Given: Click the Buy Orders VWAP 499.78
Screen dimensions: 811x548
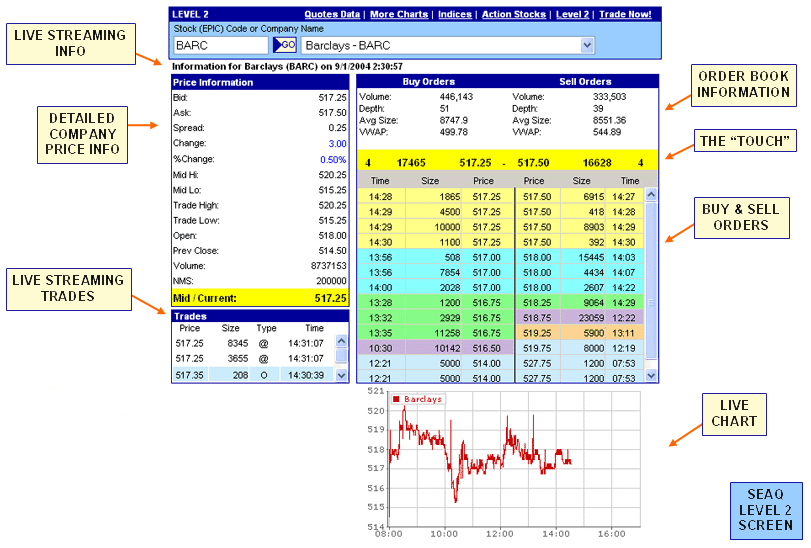Looking at the screenshot, I should [x=454, y=132].
